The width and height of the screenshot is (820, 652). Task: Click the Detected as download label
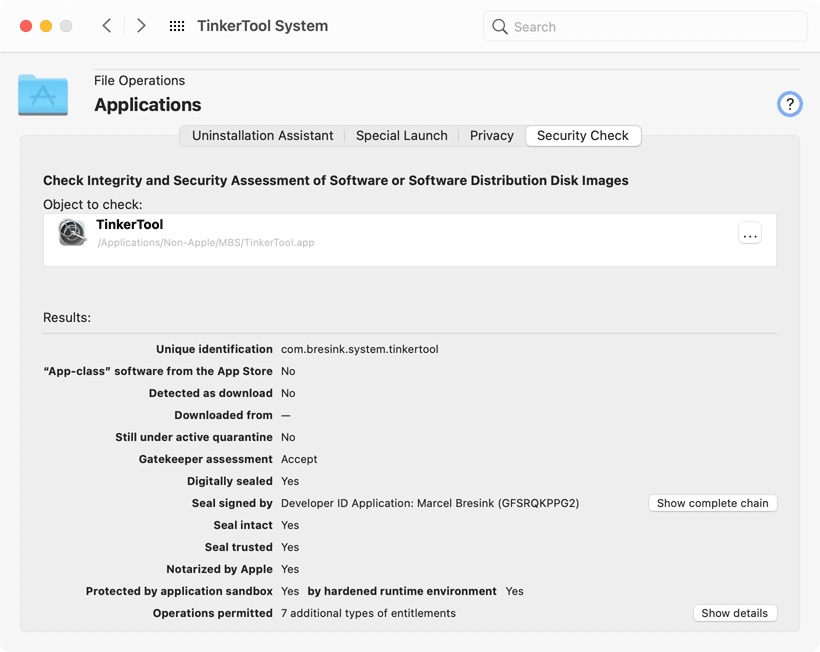coord(210,393)
